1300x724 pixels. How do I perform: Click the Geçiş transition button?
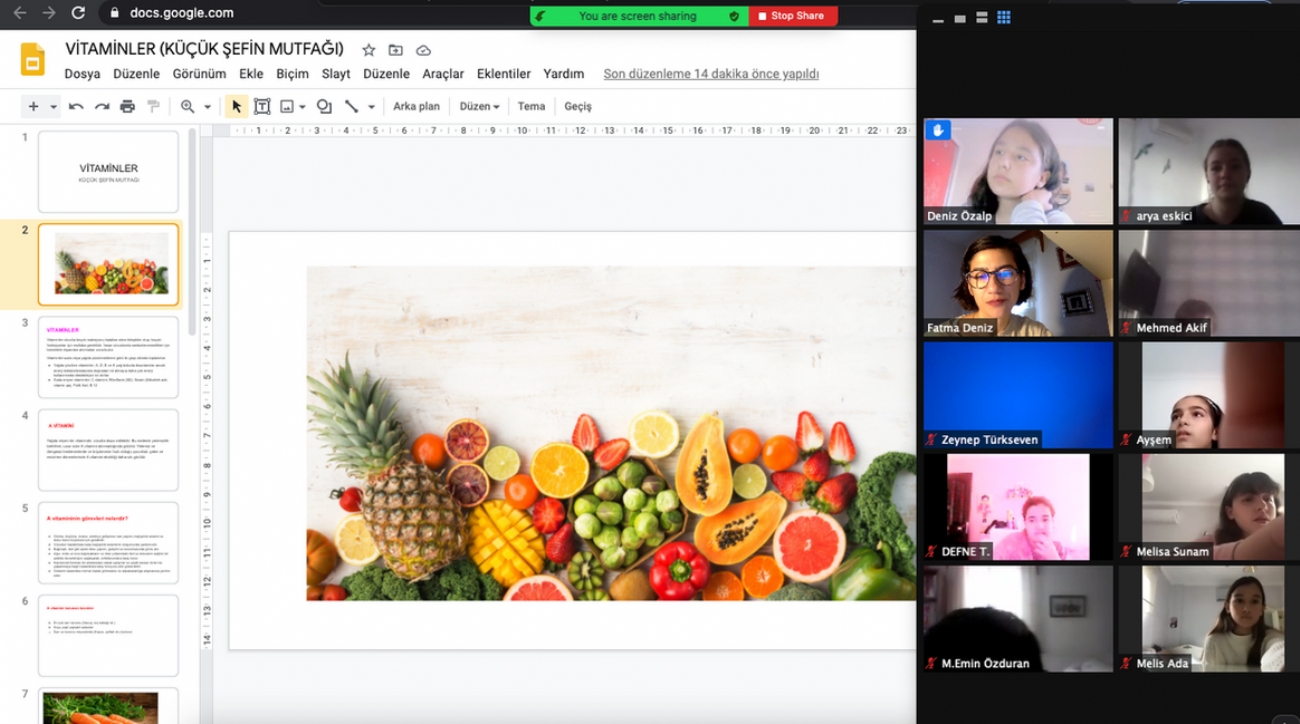(x=578, y=106)
